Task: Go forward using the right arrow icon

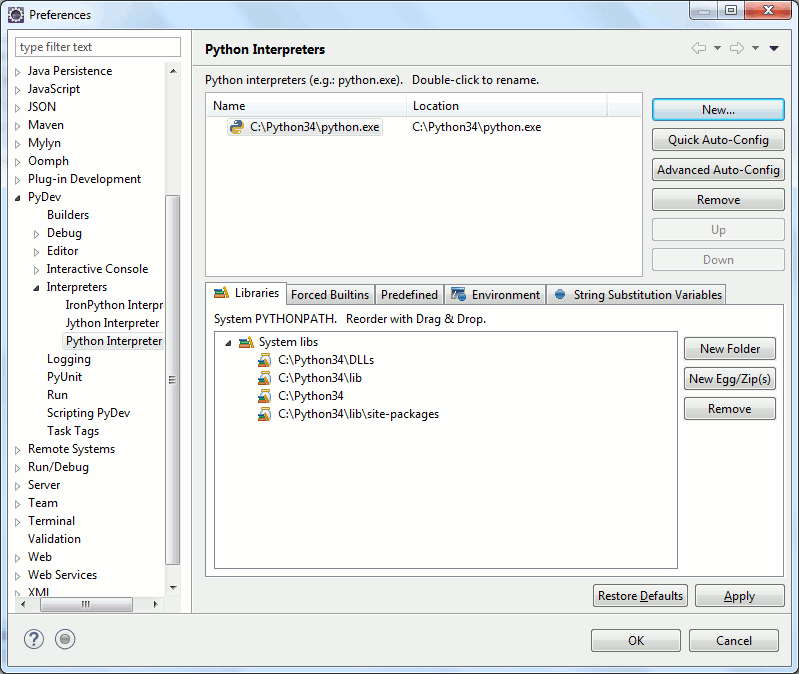Action: 737,48
